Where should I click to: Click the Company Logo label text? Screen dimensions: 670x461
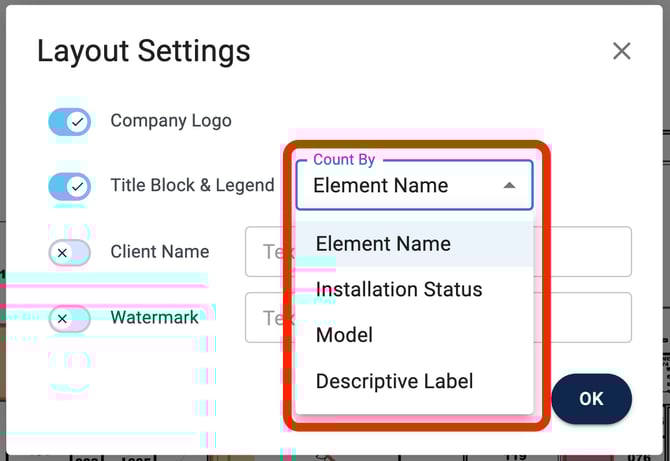point(171,121)
